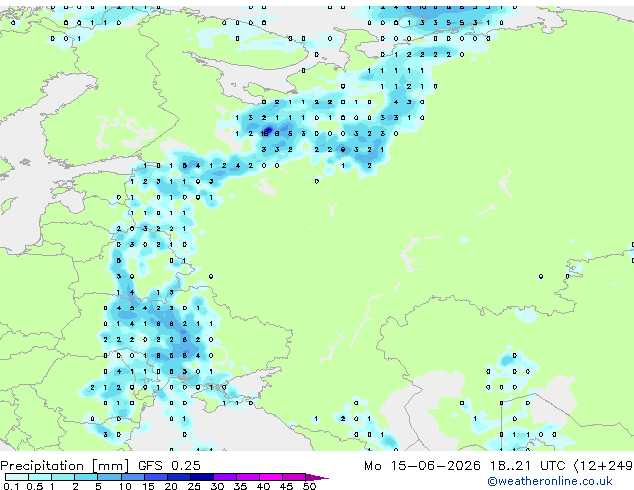This screenshot has height=490, width=634.
Task: Select the 1–2 mm legend swatch
Action: [x=63, y=477]
